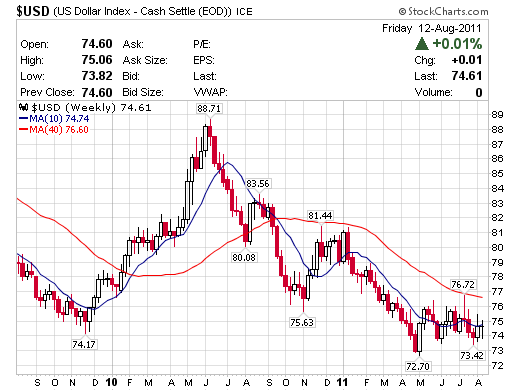Click the '10' year marker on the time axis

(x=111, y=382)
